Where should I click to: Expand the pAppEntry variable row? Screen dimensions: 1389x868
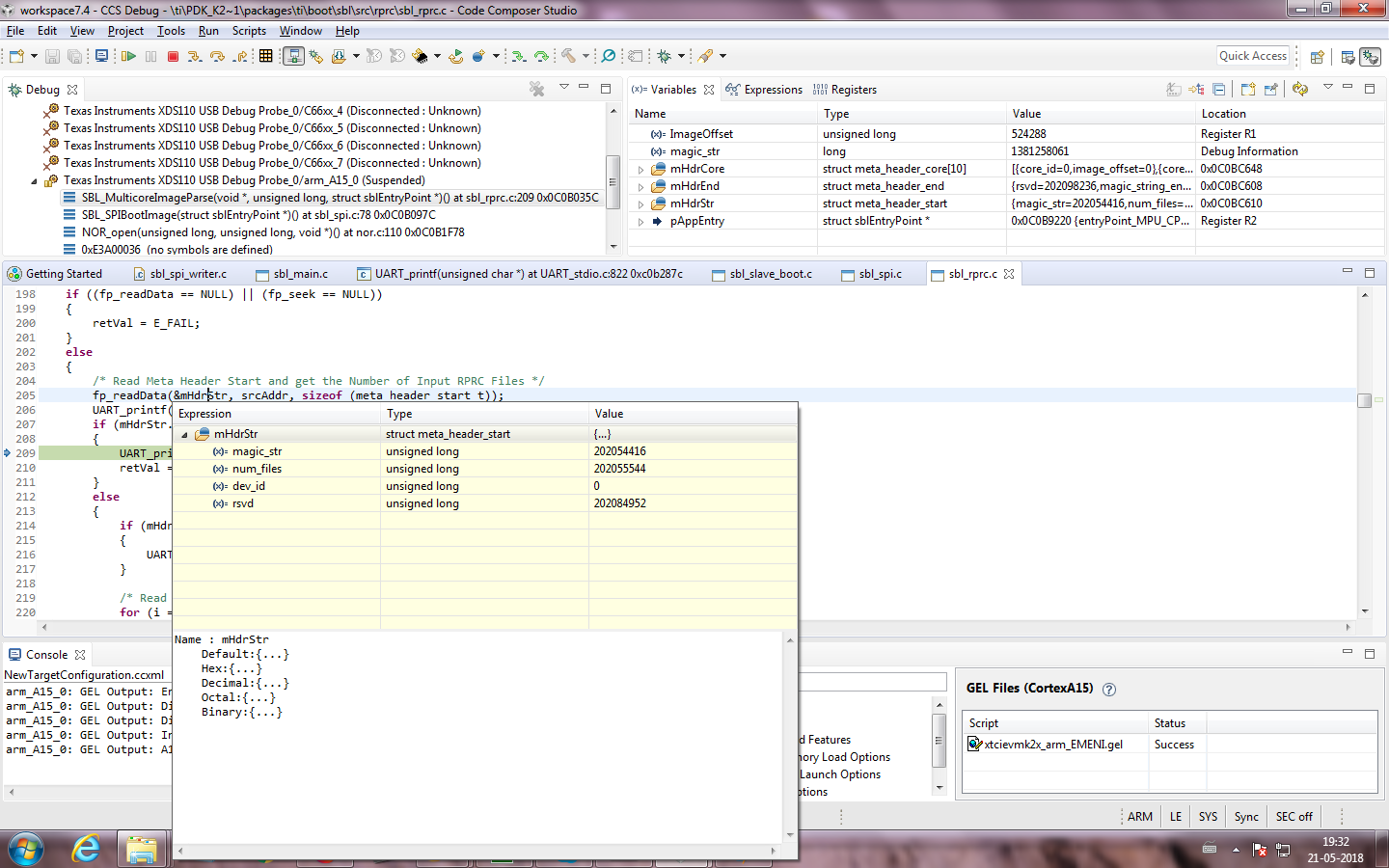point(640,222)
